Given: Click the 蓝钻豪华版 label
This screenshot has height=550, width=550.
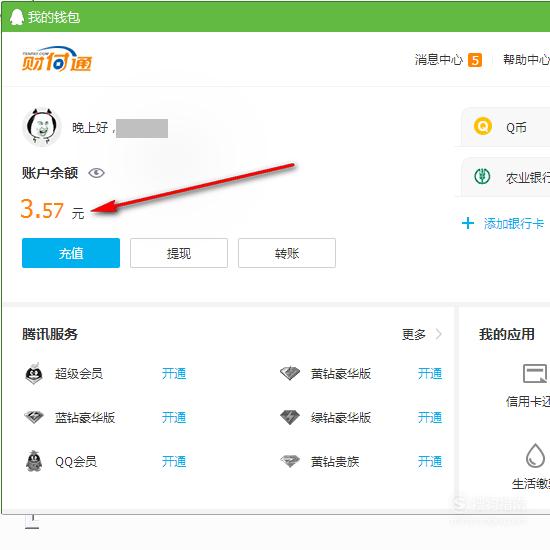Looking at the screenshot, I should pyautogui.click(x=85, y=417).
